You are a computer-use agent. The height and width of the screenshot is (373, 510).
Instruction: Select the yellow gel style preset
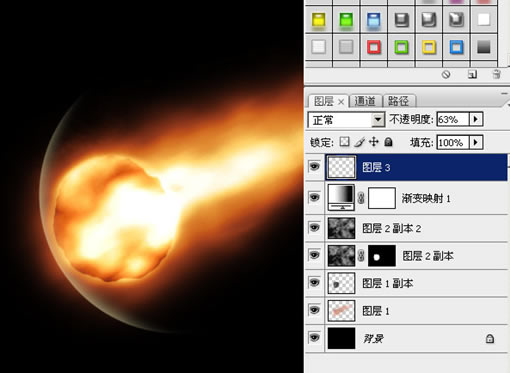click(318, 20)
